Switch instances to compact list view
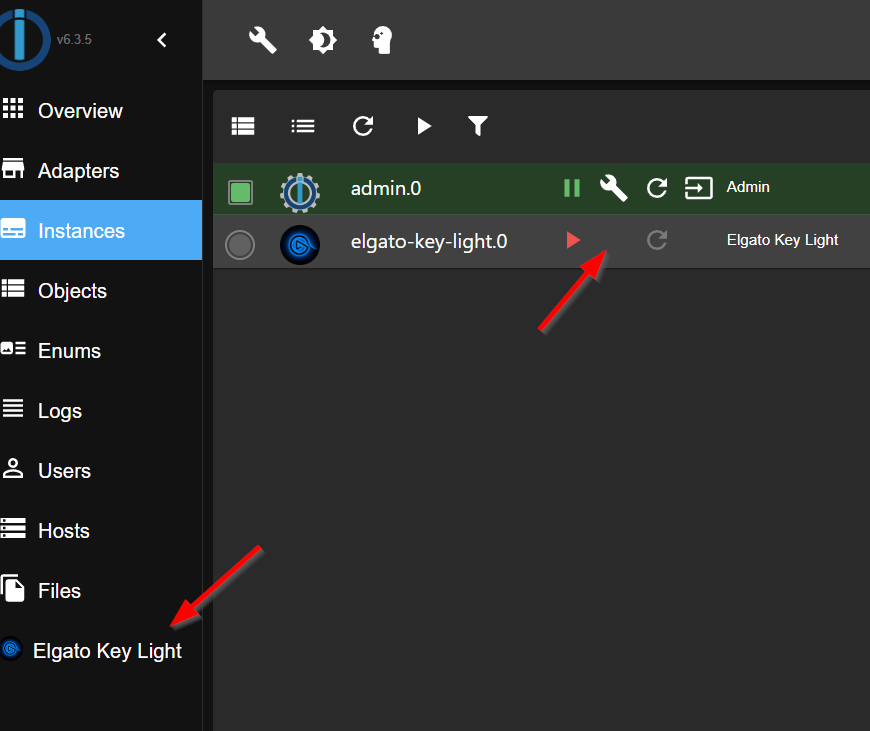870x731 pixels. pyautogui.click(x=303, y=126)
